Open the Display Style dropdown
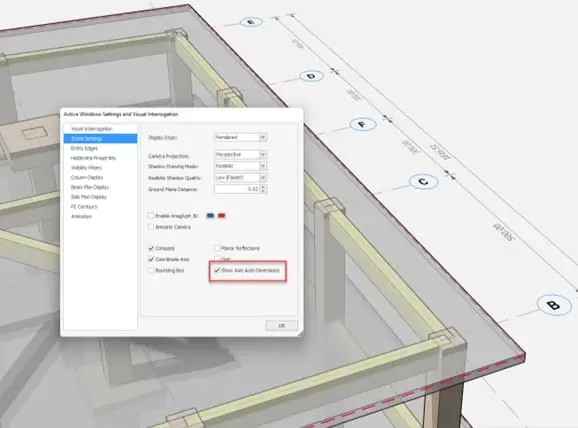The image size is (578, 428). (241, 137)
